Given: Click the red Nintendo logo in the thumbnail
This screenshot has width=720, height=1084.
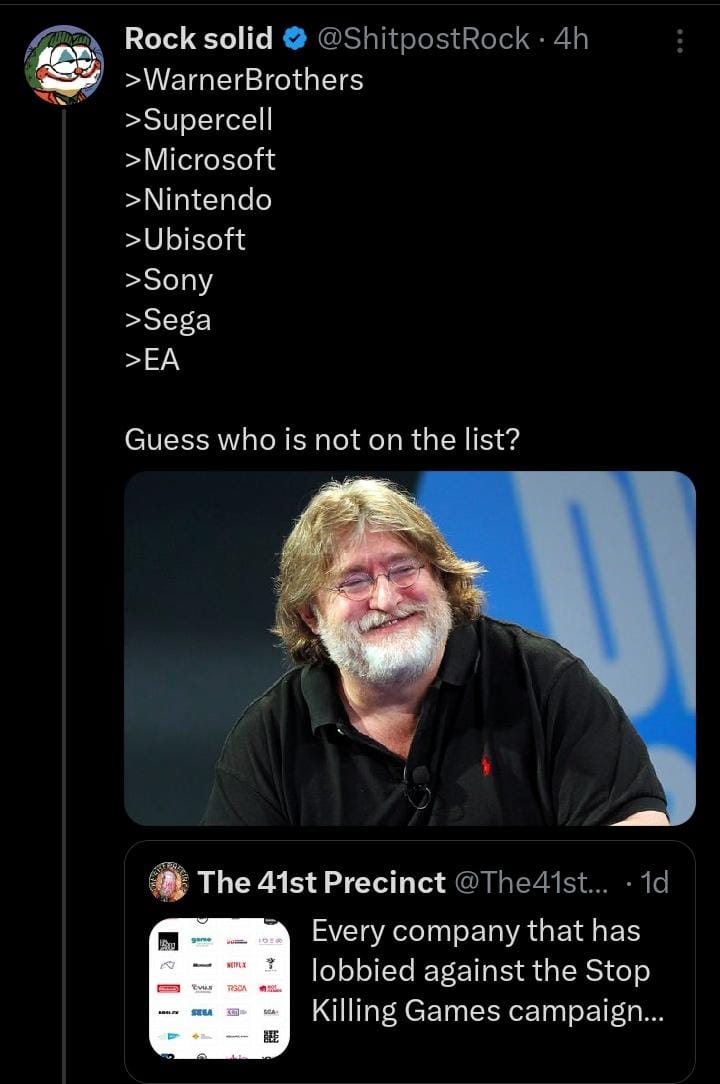Looking at the screenshot, I should click(166, 988).
